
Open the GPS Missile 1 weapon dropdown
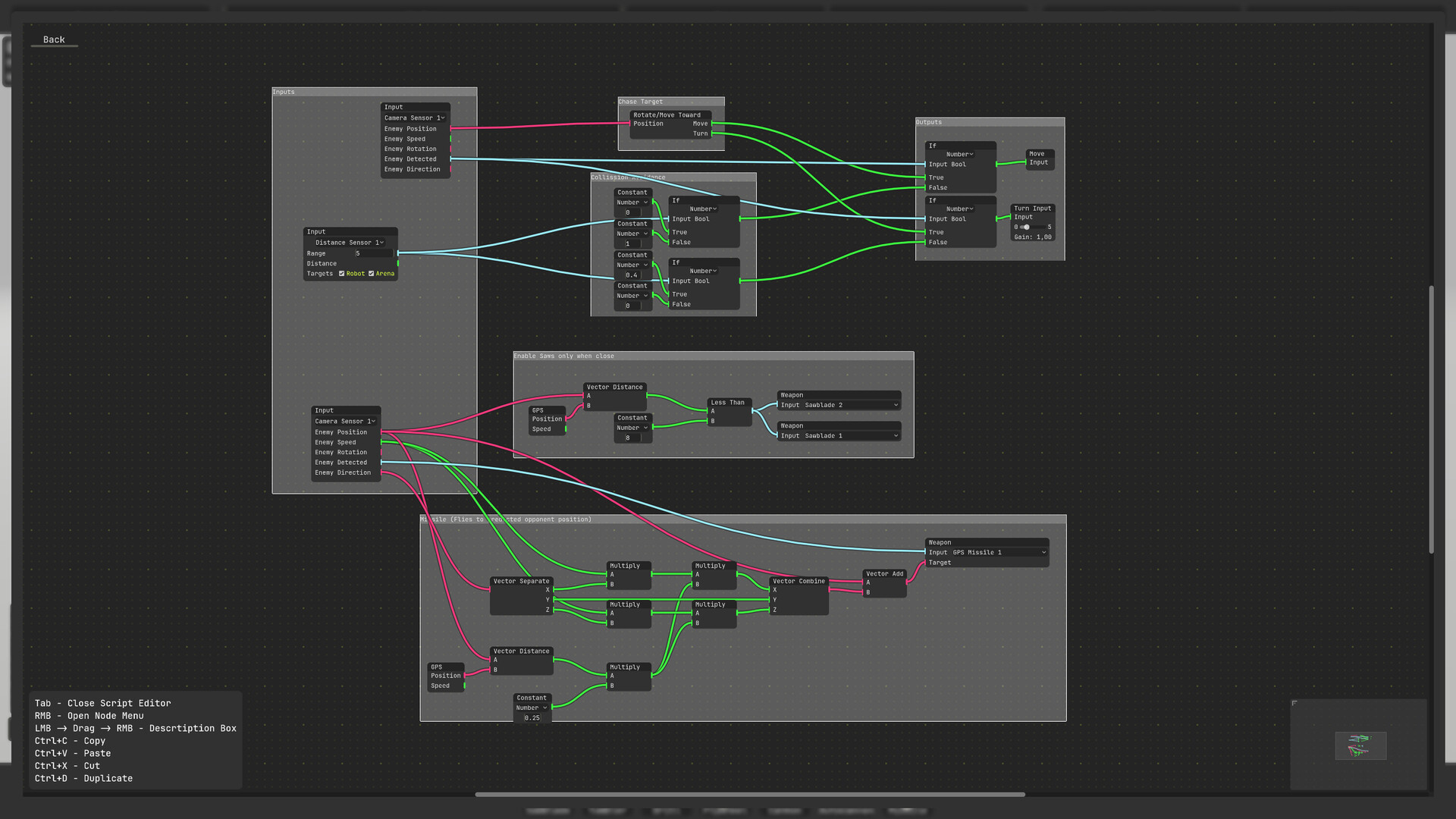(1042, 552)
